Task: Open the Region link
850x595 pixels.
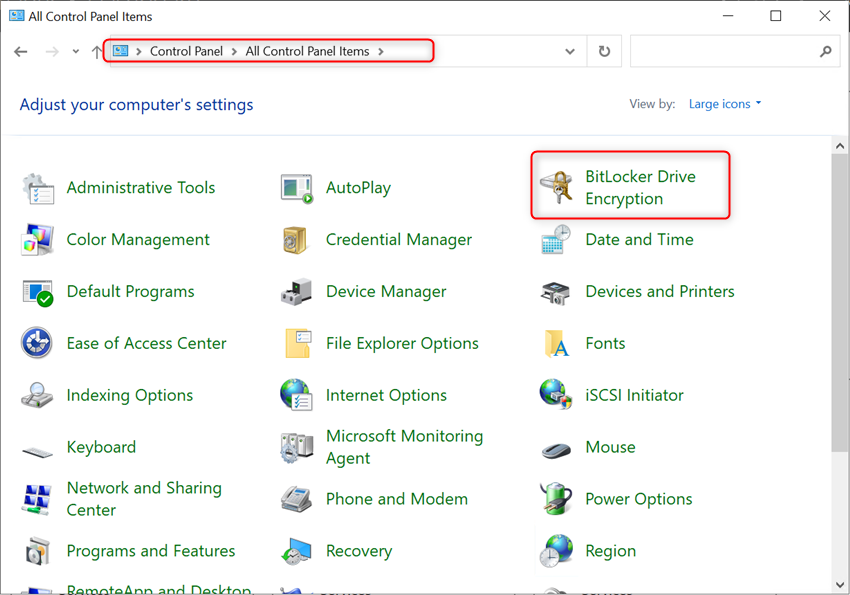Action: [x=610, y=551]
